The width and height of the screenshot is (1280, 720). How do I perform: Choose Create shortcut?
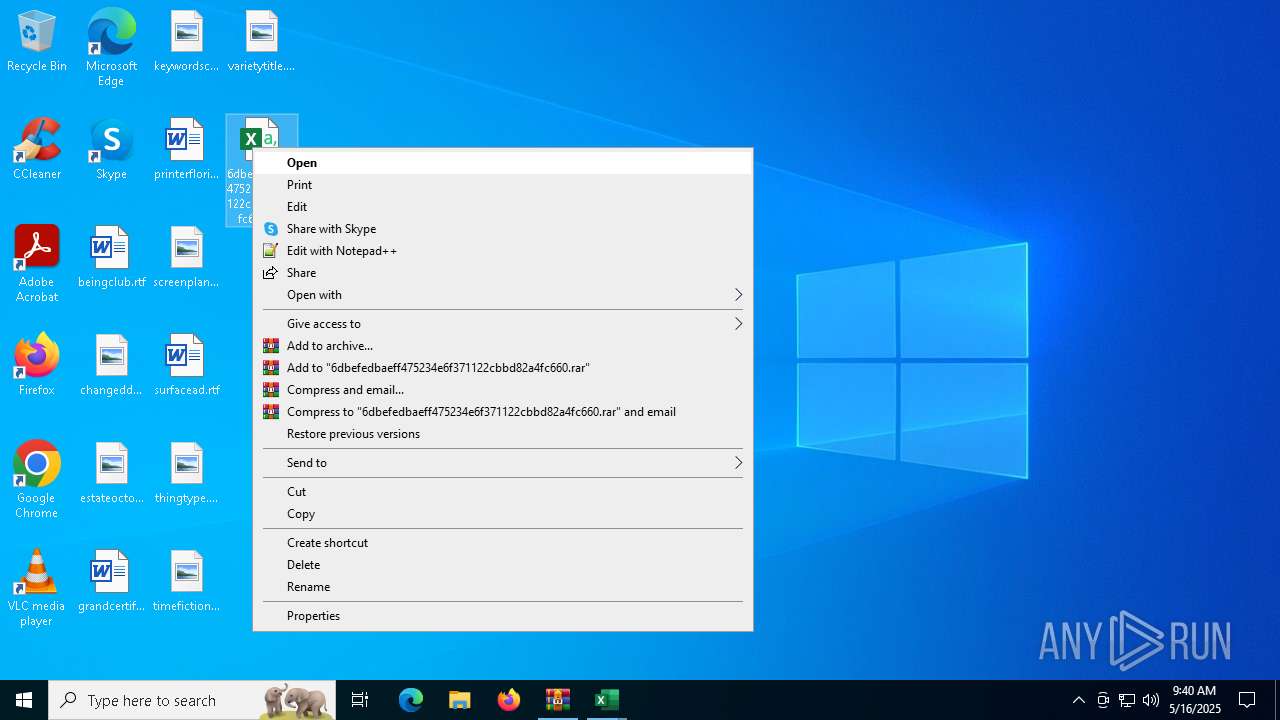coord(503,543)
